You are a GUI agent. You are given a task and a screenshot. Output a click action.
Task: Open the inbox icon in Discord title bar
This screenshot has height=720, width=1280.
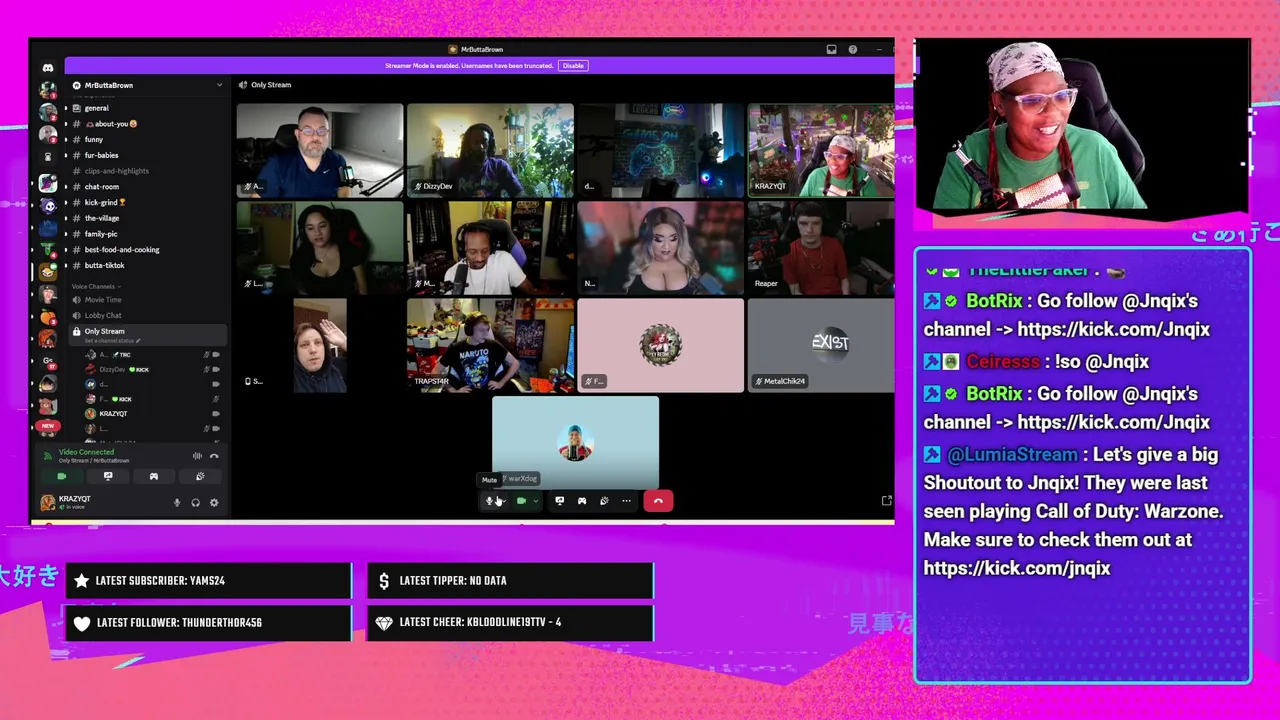(831, 49)
